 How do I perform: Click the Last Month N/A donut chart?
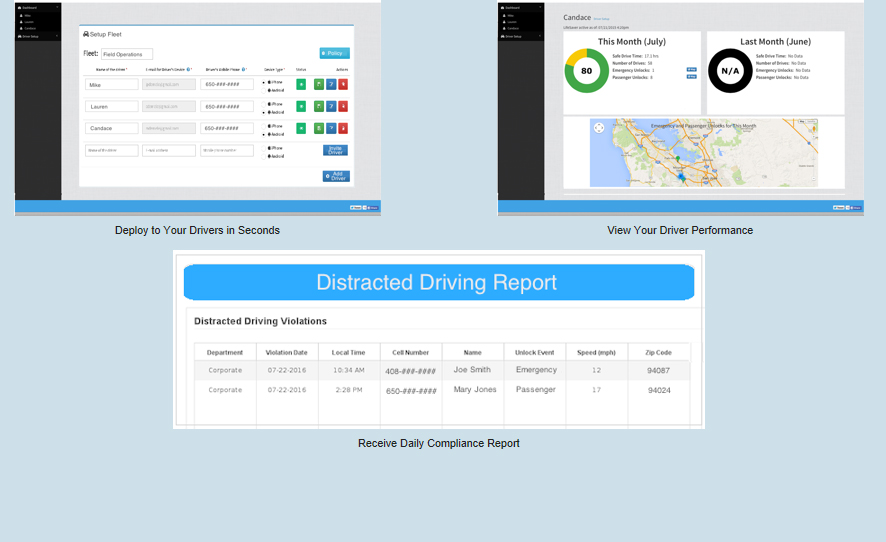(x=730, y=71)
